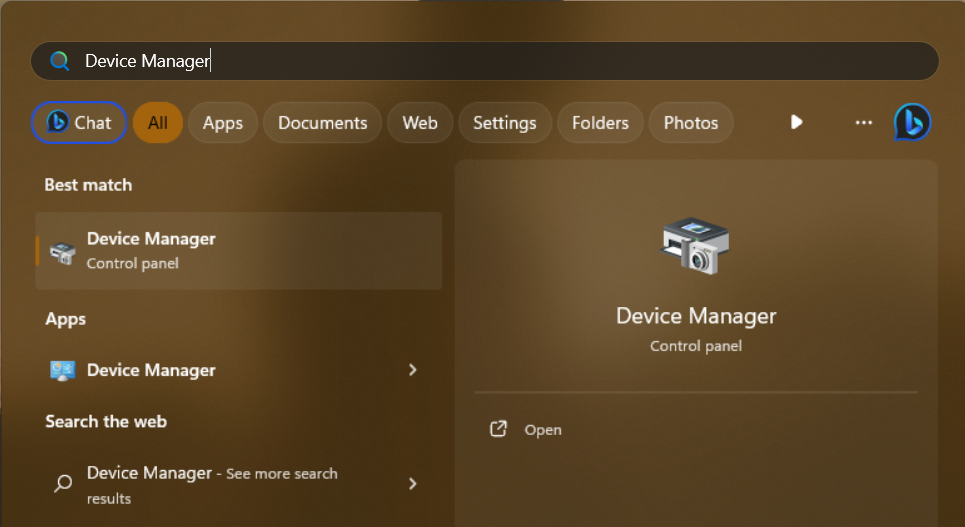This screenshot has height=527, width=965.
Task: Click the Open external-link icon
Action: 498,429
